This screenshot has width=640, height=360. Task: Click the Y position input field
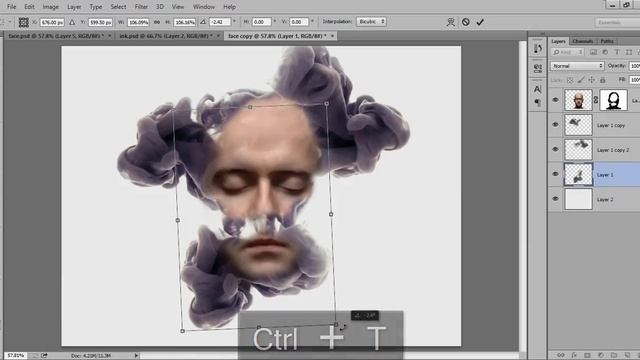[100, 22]
